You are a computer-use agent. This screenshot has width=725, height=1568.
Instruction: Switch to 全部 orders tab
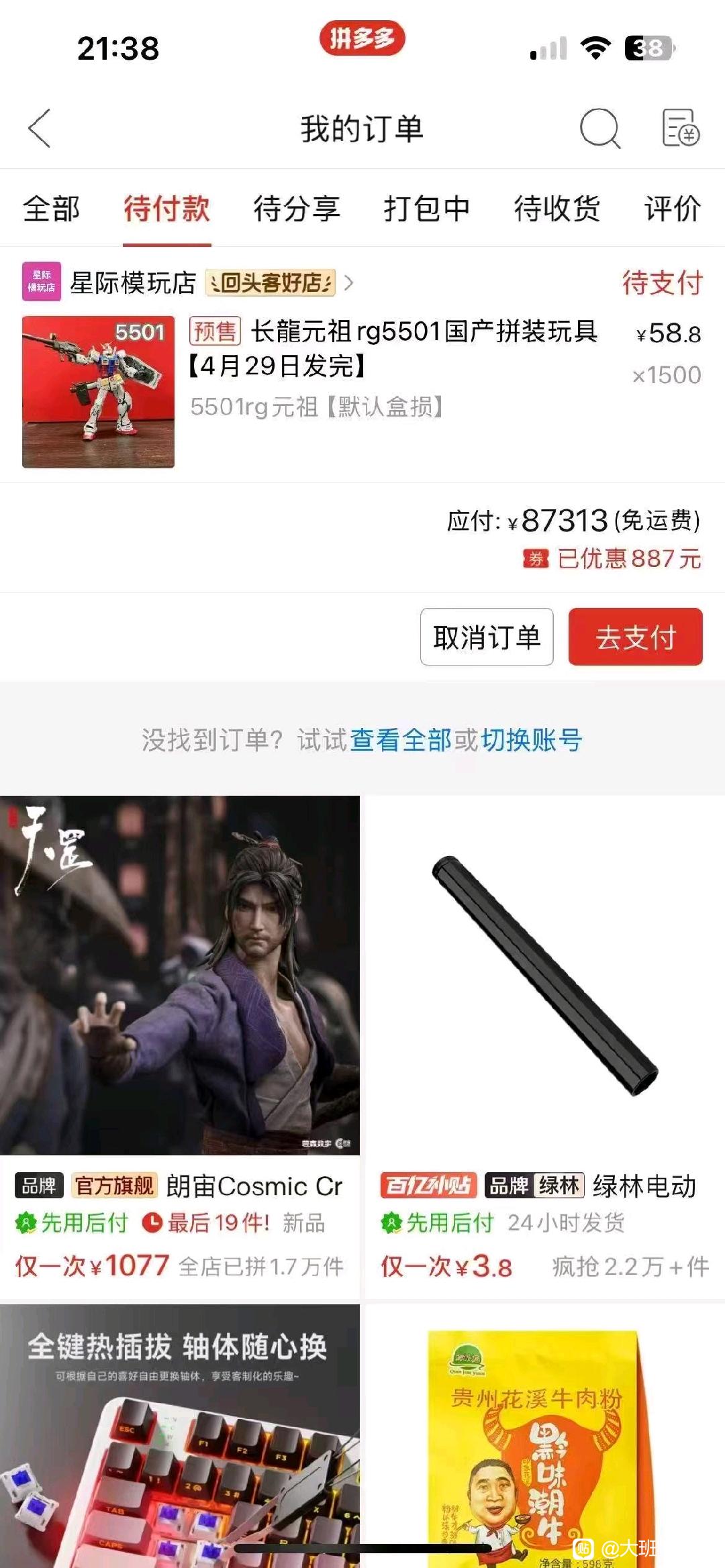point(52,208)
